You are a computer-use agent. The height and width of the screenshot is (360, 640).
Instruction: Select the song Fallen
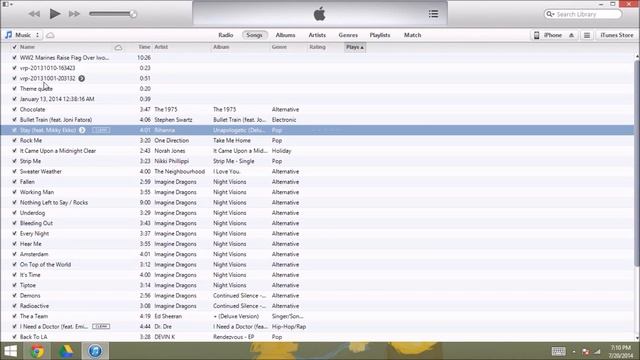(27, 182)
